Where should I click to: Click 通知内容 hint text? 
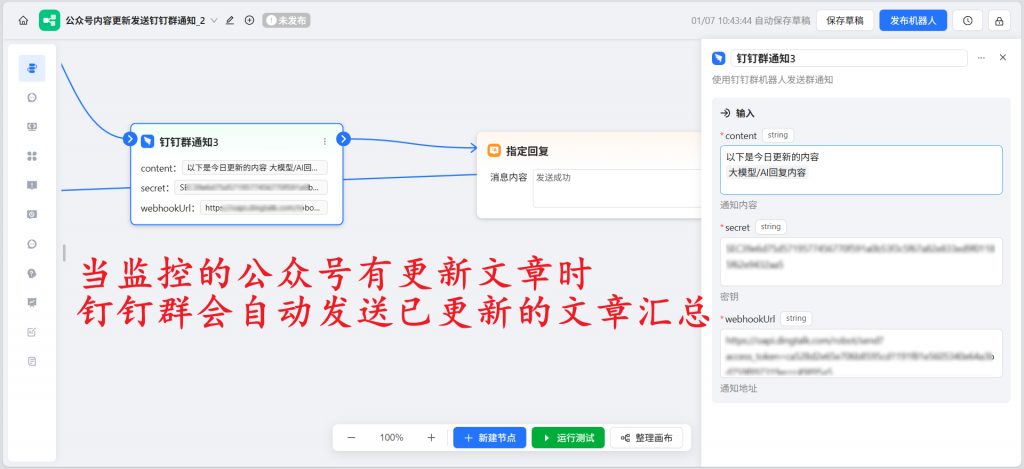tap(739, 205)
